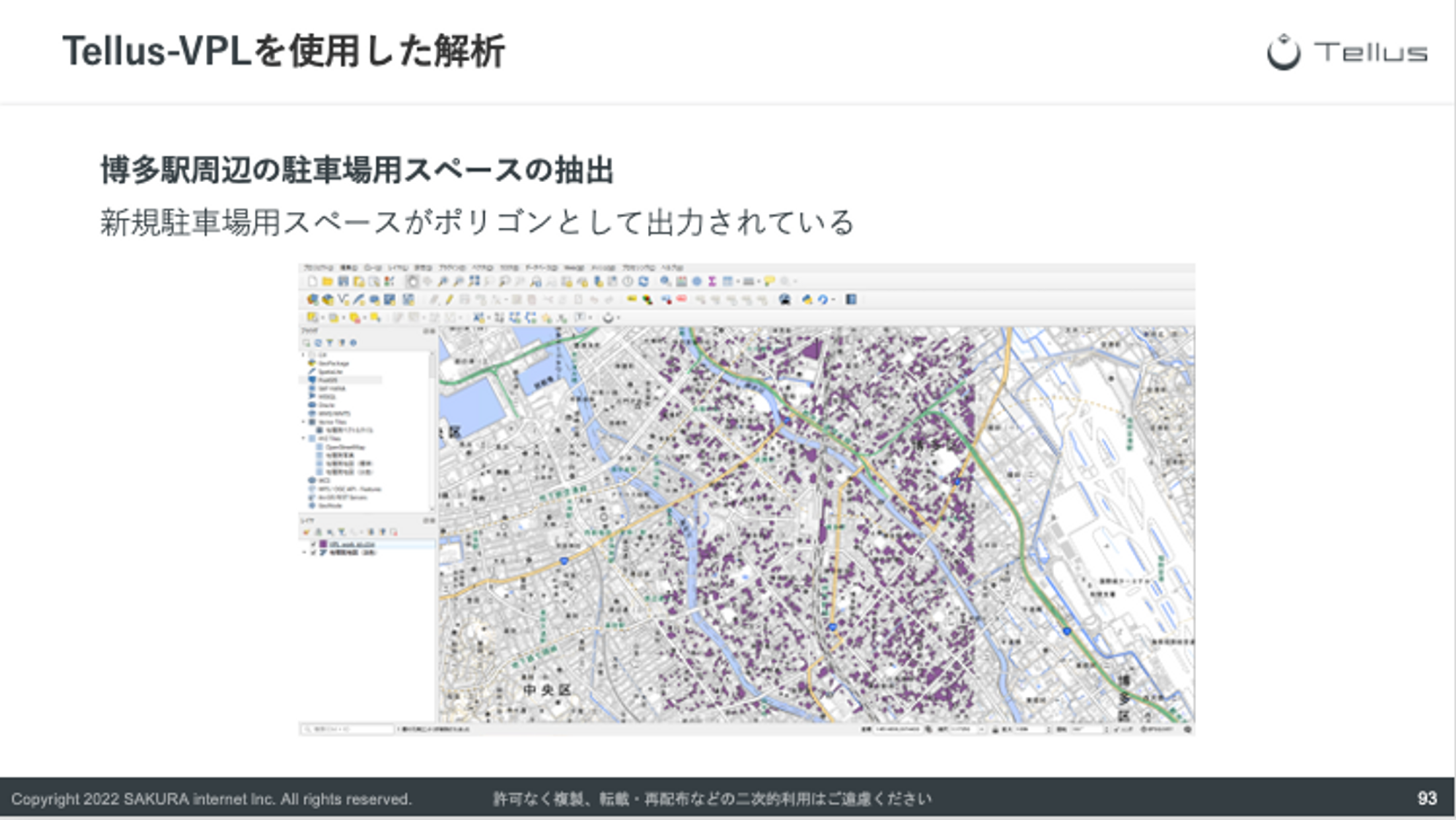Screen dimensions: 1456x820
Task: Open the プロジェクト menu
Action: 318,268
